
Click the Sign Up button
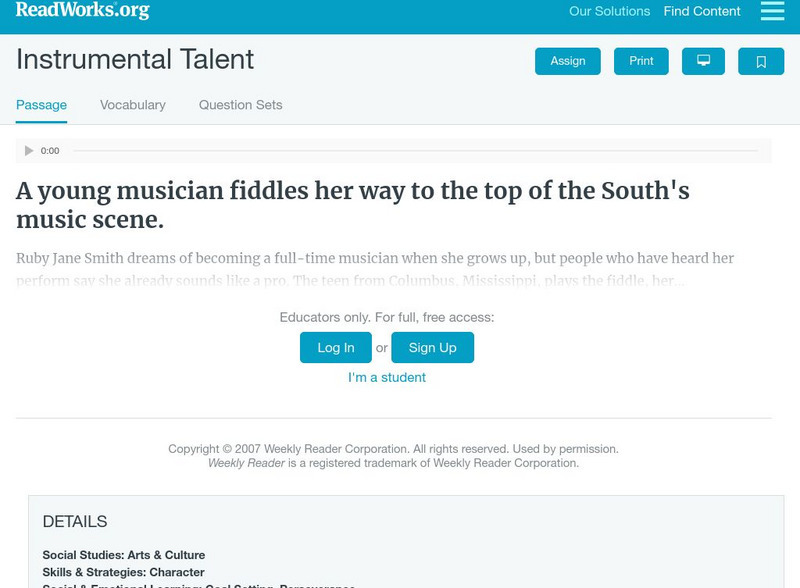click(432, 347)
